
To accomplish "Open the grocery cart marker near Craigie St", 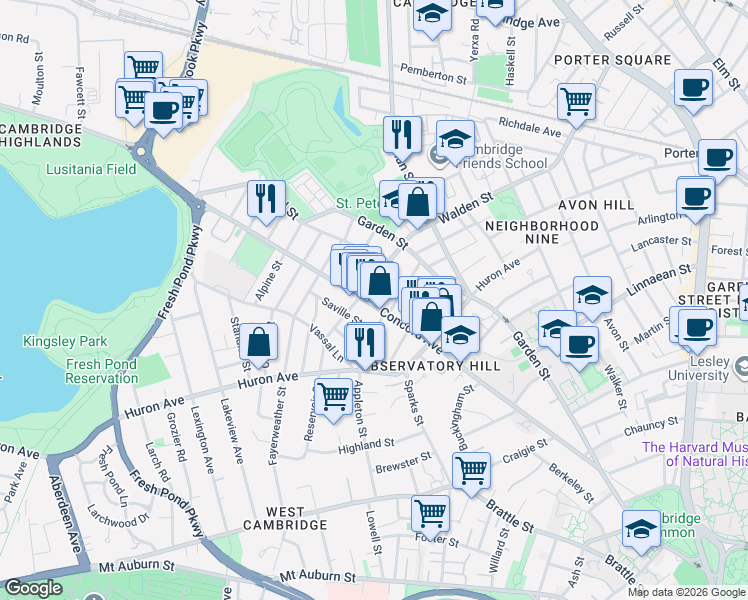I will coord(471,473).
